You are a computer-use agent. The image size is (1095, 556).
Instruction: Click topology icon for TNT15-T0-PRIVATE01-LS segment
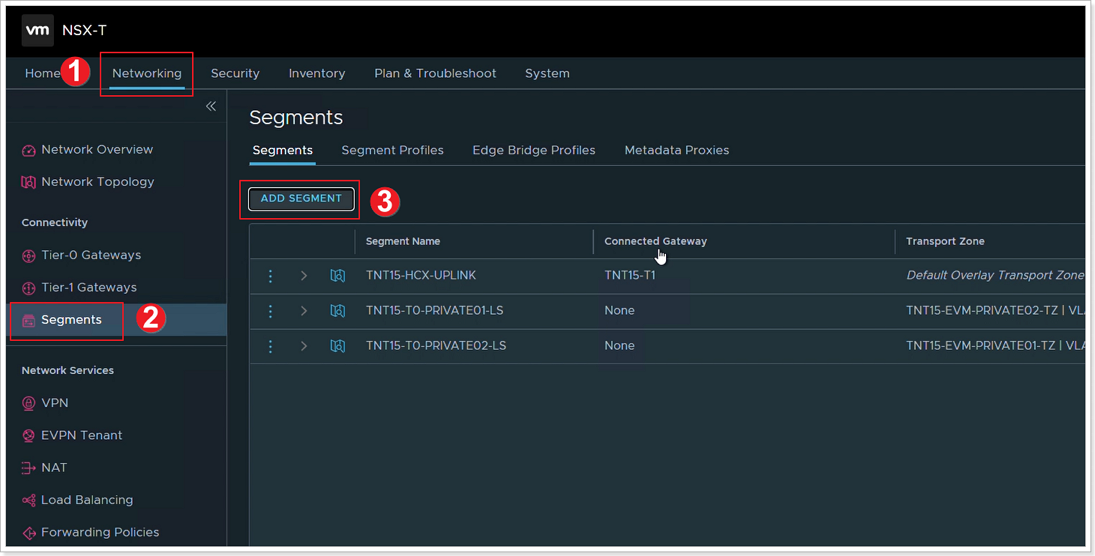point(338,311)
